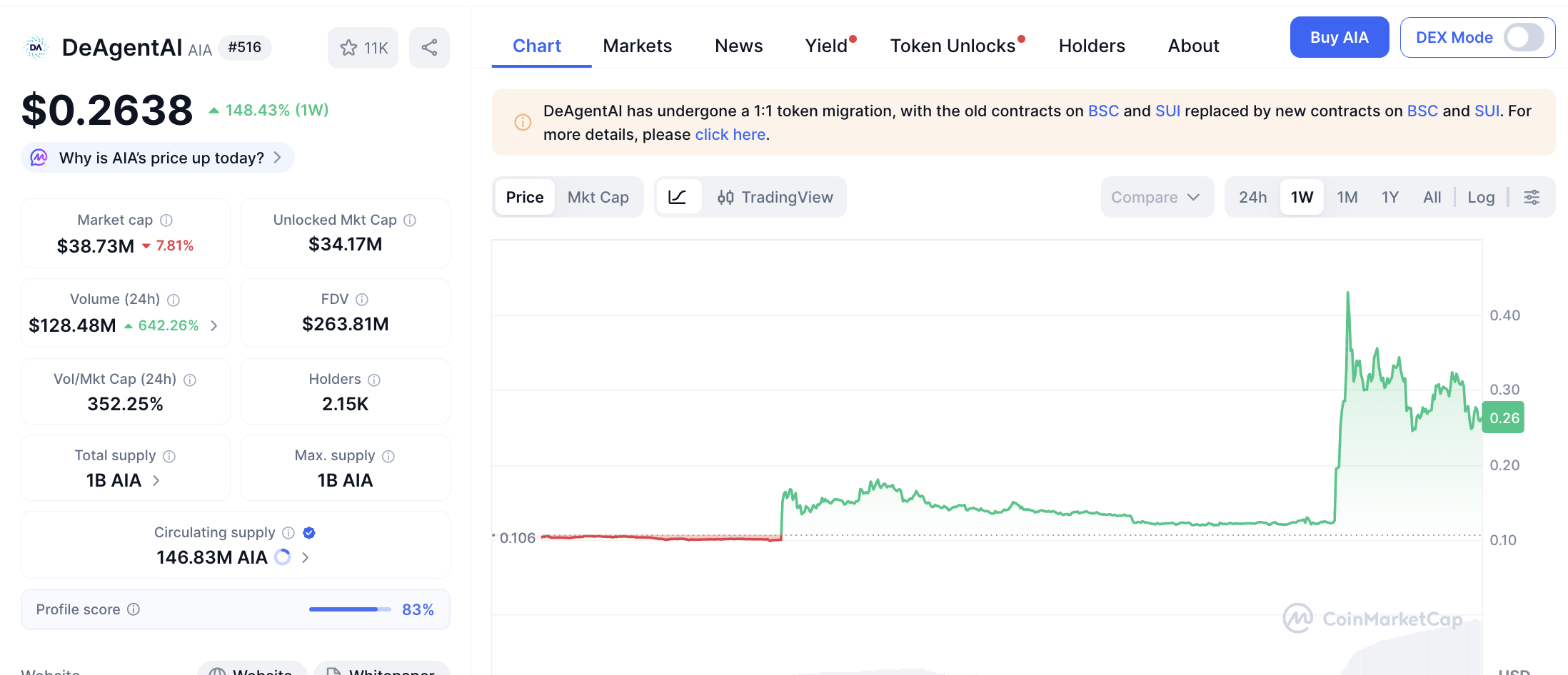The height and width of the screenshot is (675, 1568).
Task: Expand Circulating supply details chevron
Action: [306, 557]
